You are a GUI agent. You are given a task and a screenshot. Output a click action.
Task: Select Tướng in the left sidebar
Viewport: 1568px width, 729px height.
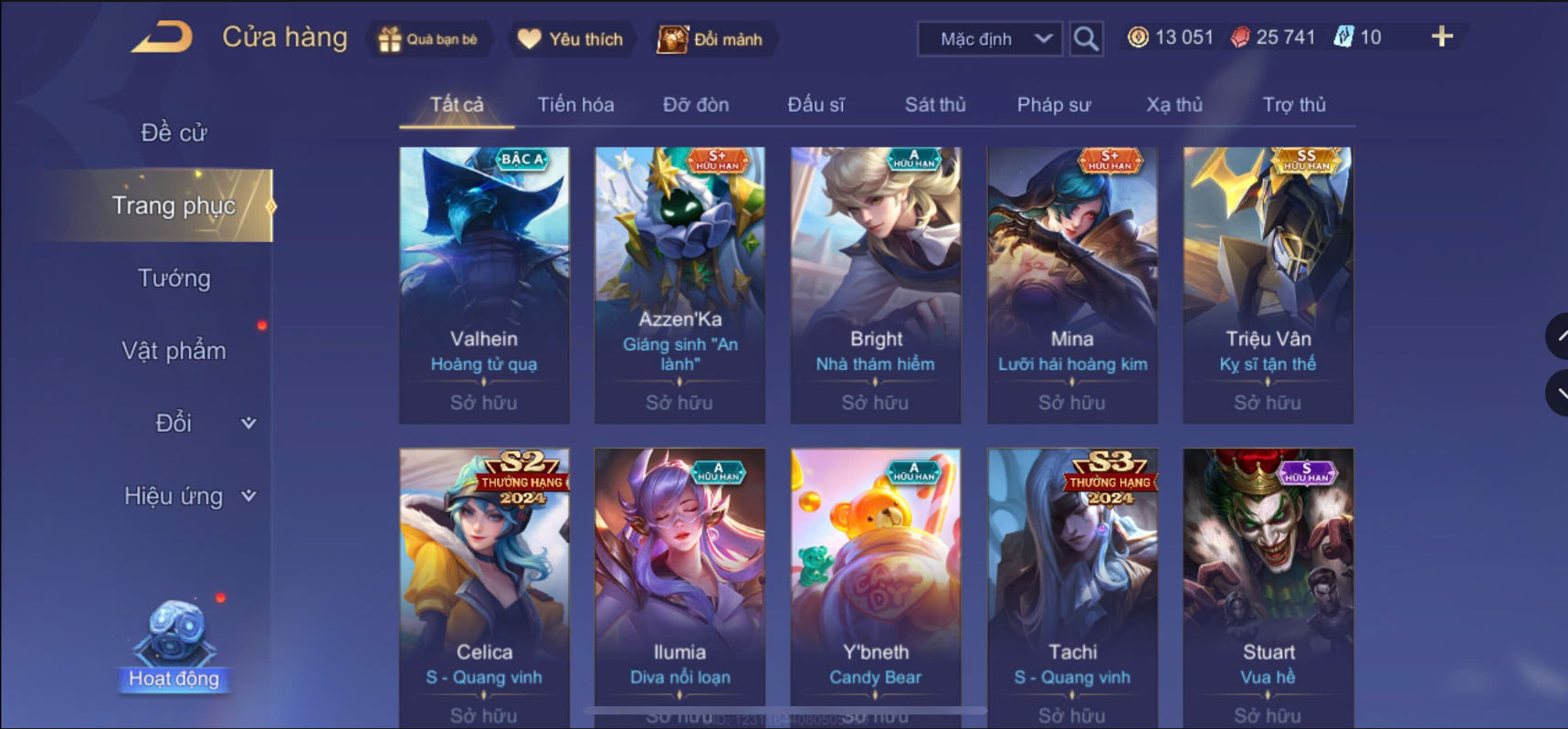(x=174, y=278)
